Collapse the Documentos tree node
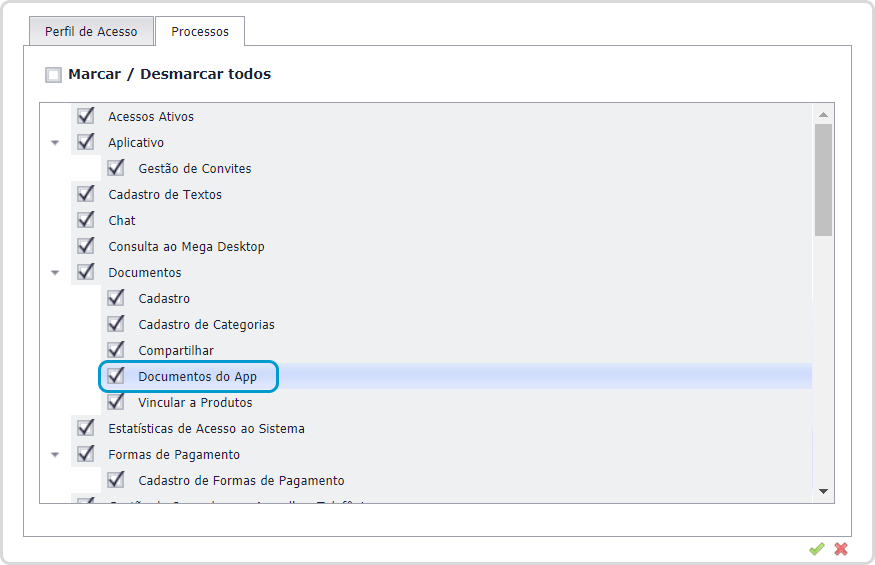The height and width of the screenshot is (565, 875). pos(55,273)
